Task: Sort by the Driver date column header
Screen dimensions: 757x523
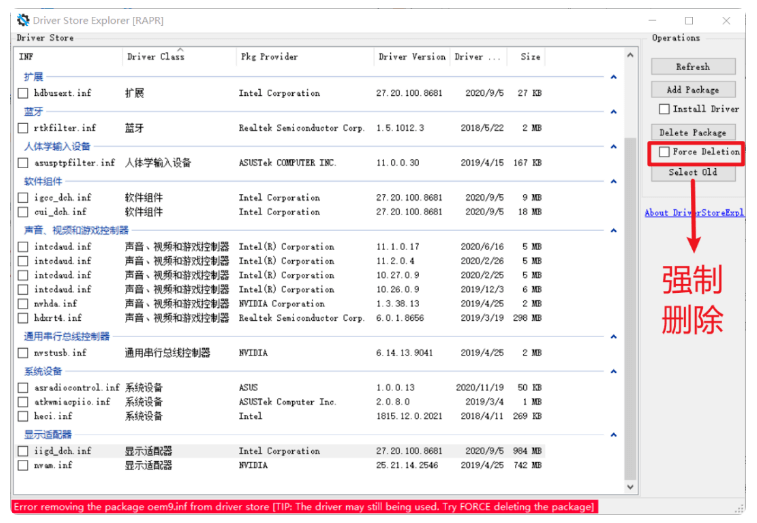Action: click(478, 57)
